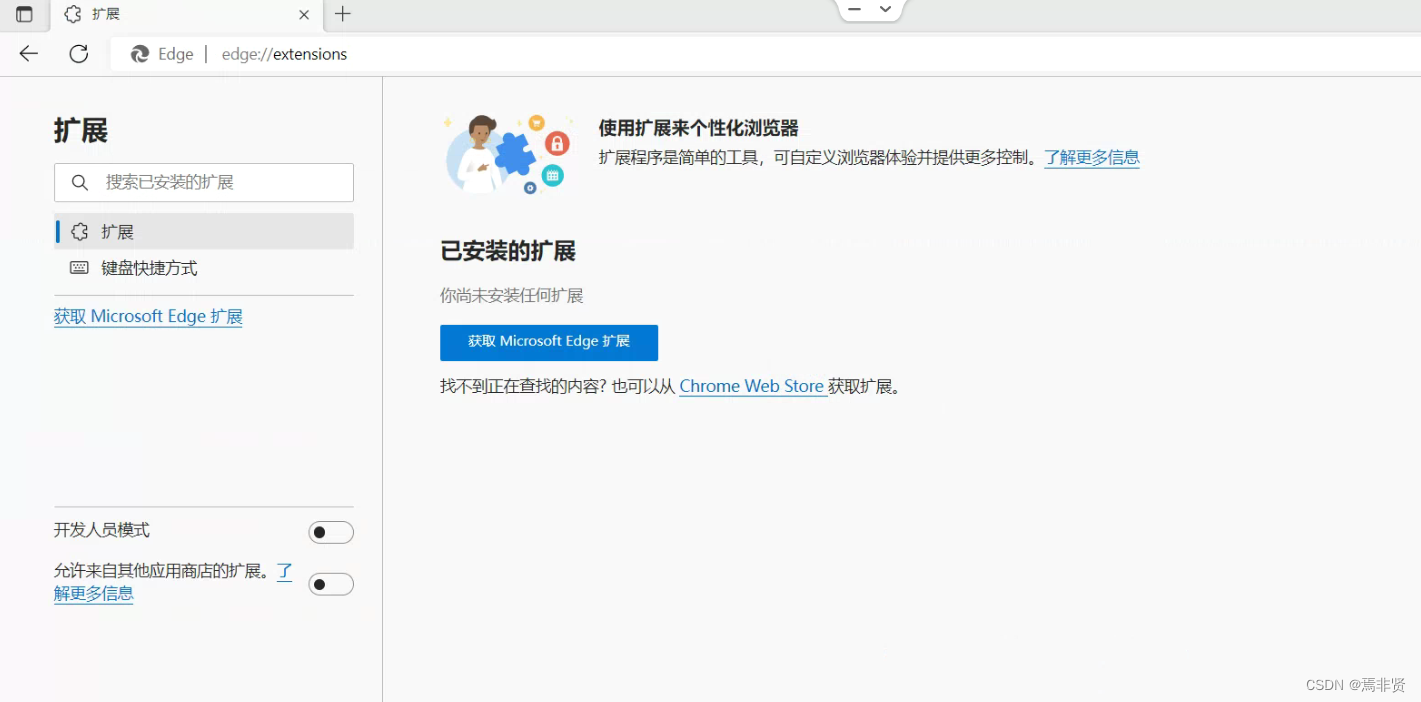Viewport: 1421px width, 702px height.
Task: Open the vertical tabs pane icon
Action: point(24,14)
